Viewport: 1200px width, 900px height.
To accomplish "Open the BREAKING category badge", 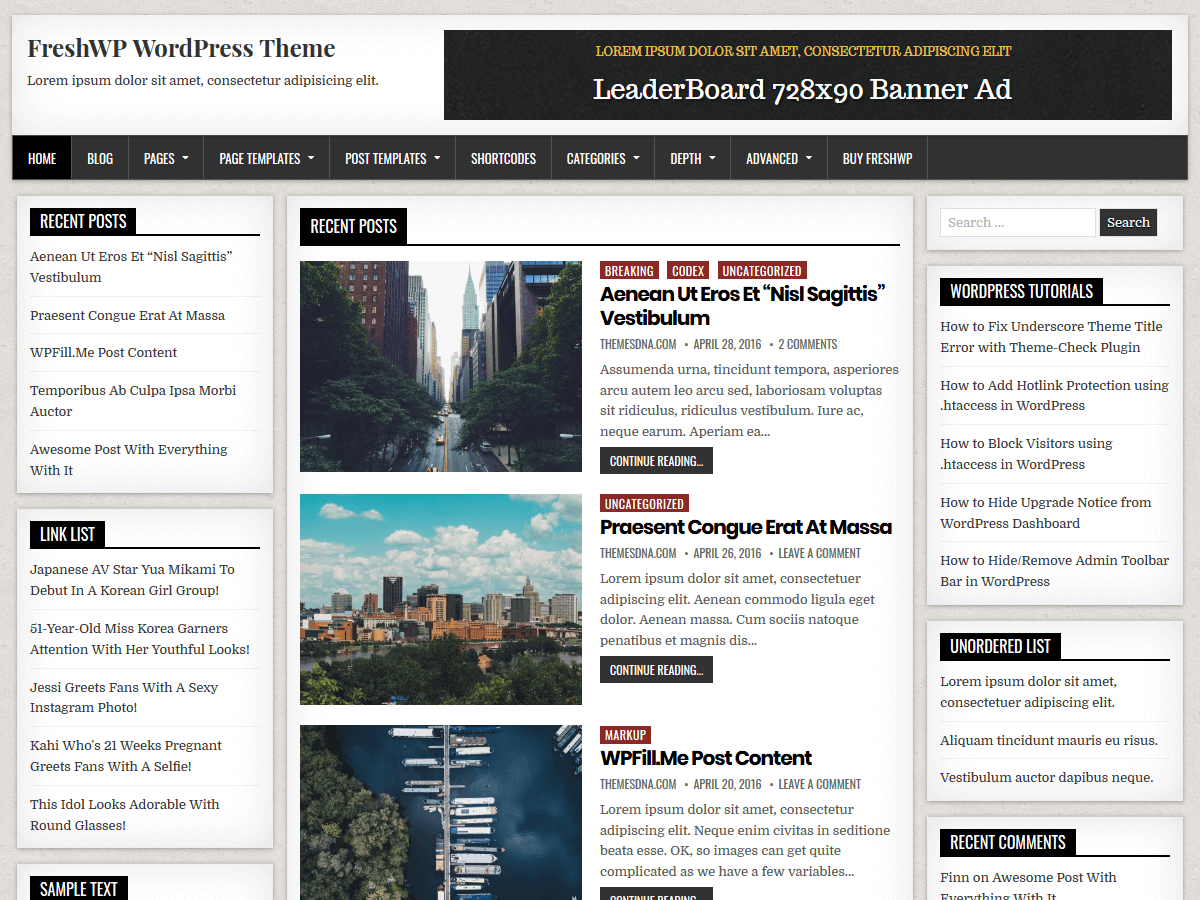I will [629, 270].
